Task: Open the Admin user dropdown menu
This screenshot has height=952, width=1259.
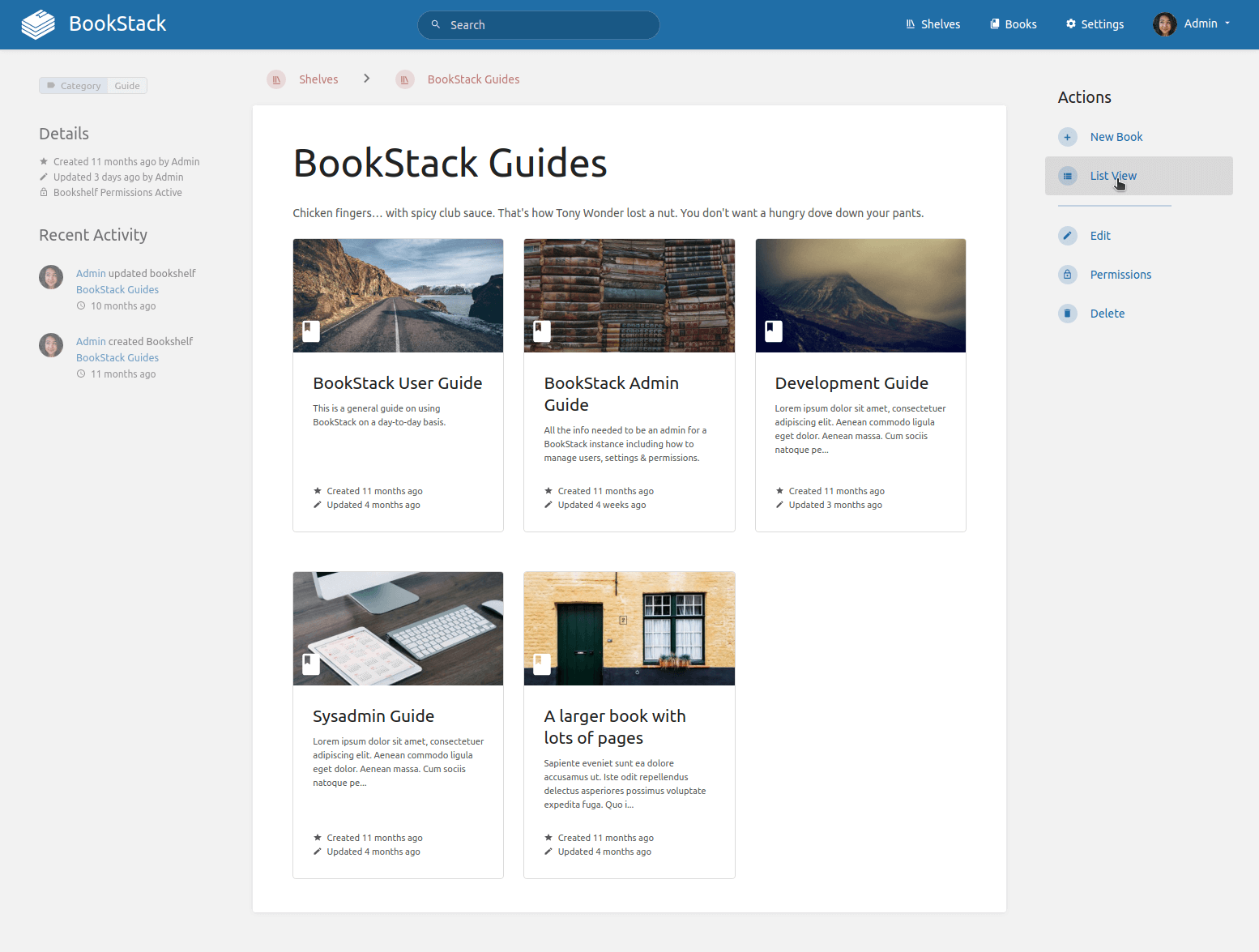Action: point(1193,24)
